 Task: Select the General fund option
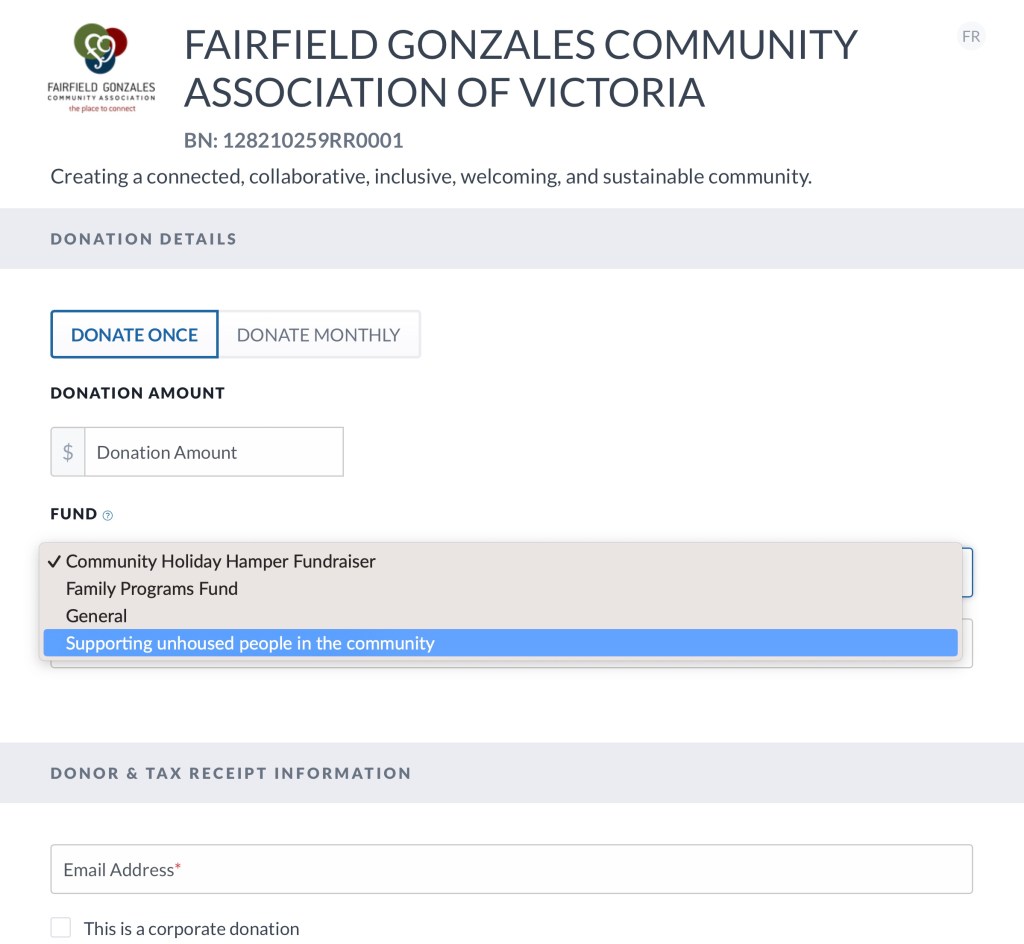pos(97,616)
